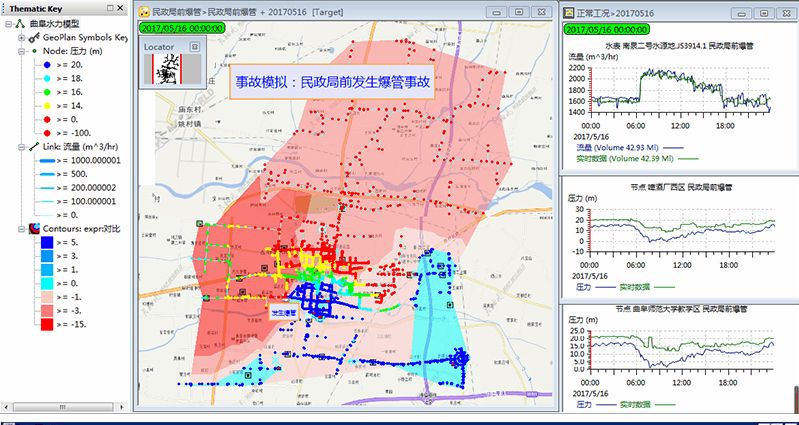The width and height of the screenshot is (799, 425).
Task: Select the blue >= 20. node color swatch
Action: pos(48,63)
